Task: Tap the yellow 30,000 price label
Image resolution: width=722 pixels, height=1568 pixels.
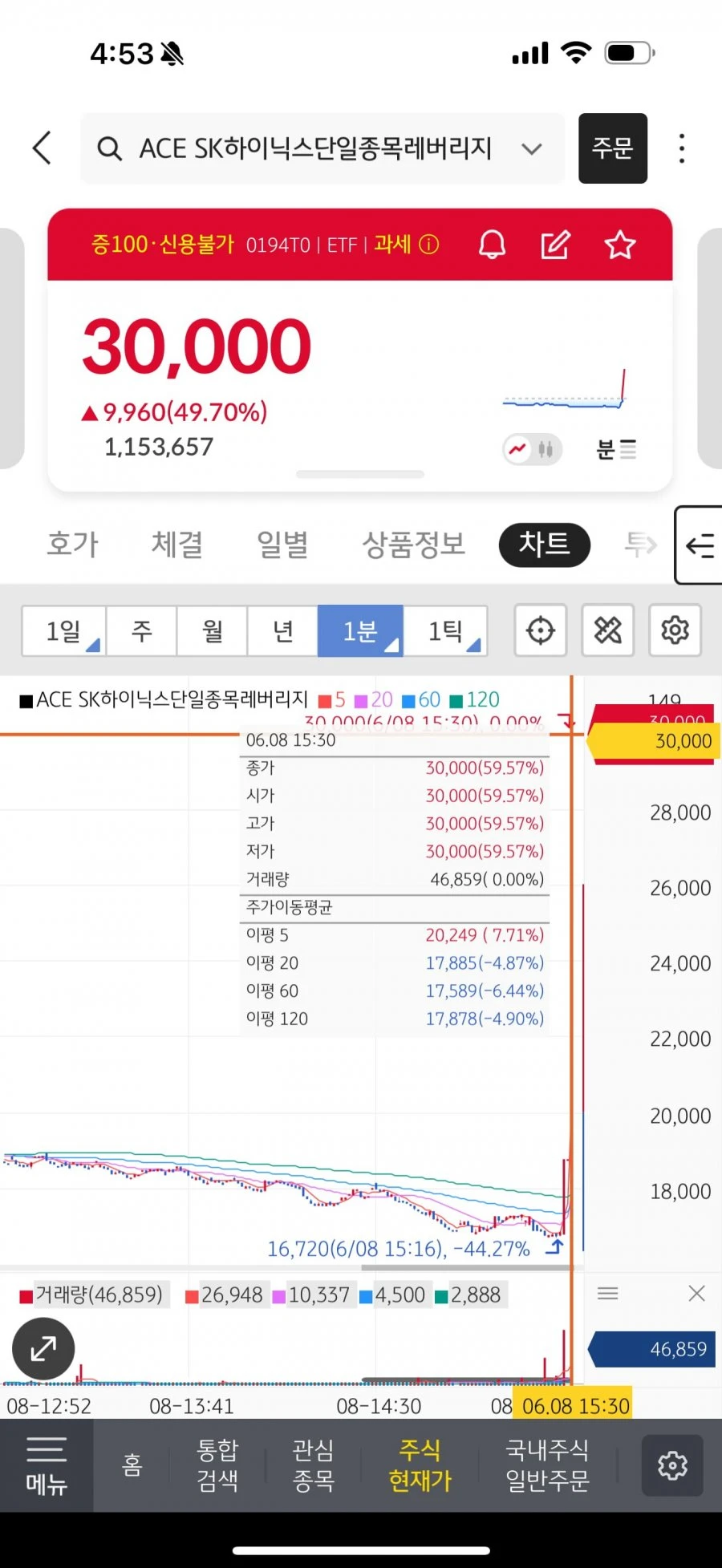Action: pos(653,741)
